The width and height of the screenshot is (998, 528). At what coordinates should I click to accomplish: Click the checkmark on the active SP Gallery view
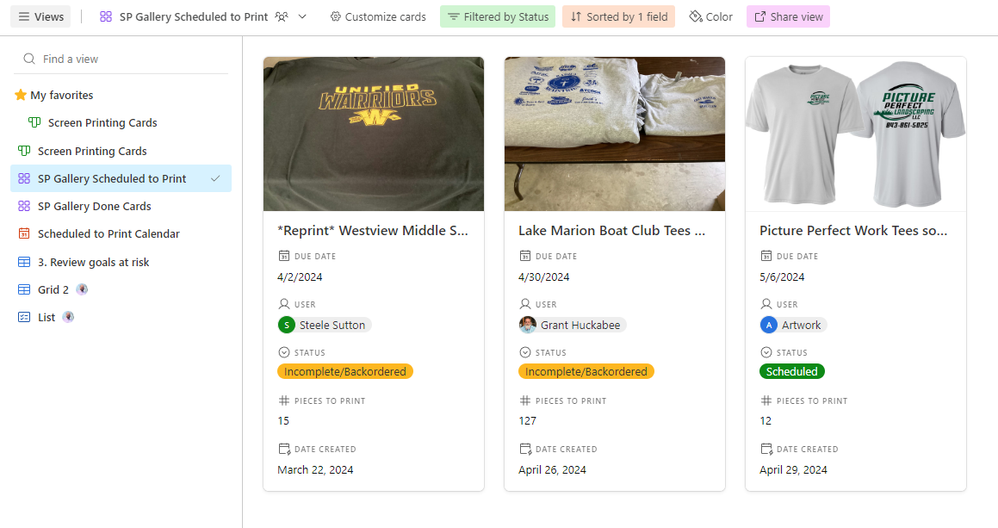(215, 179)
